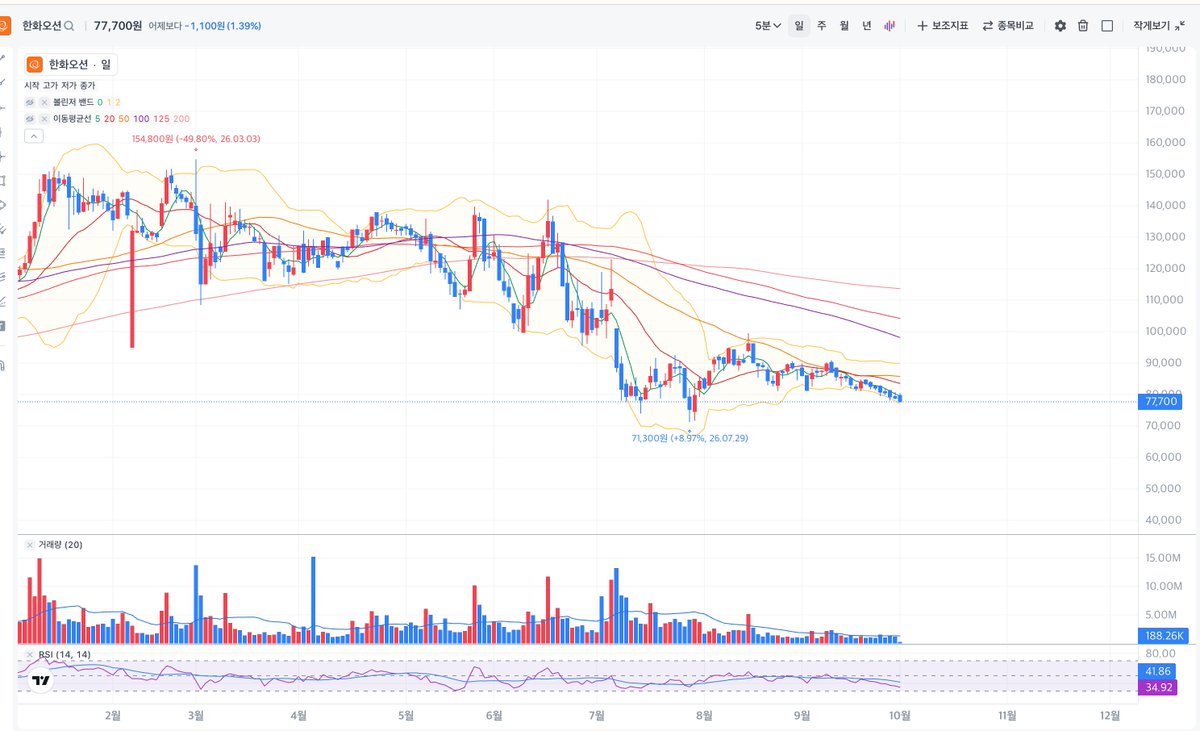Click the pink 200 moving average value
The image size is (1200, 731).
(181, 118)
